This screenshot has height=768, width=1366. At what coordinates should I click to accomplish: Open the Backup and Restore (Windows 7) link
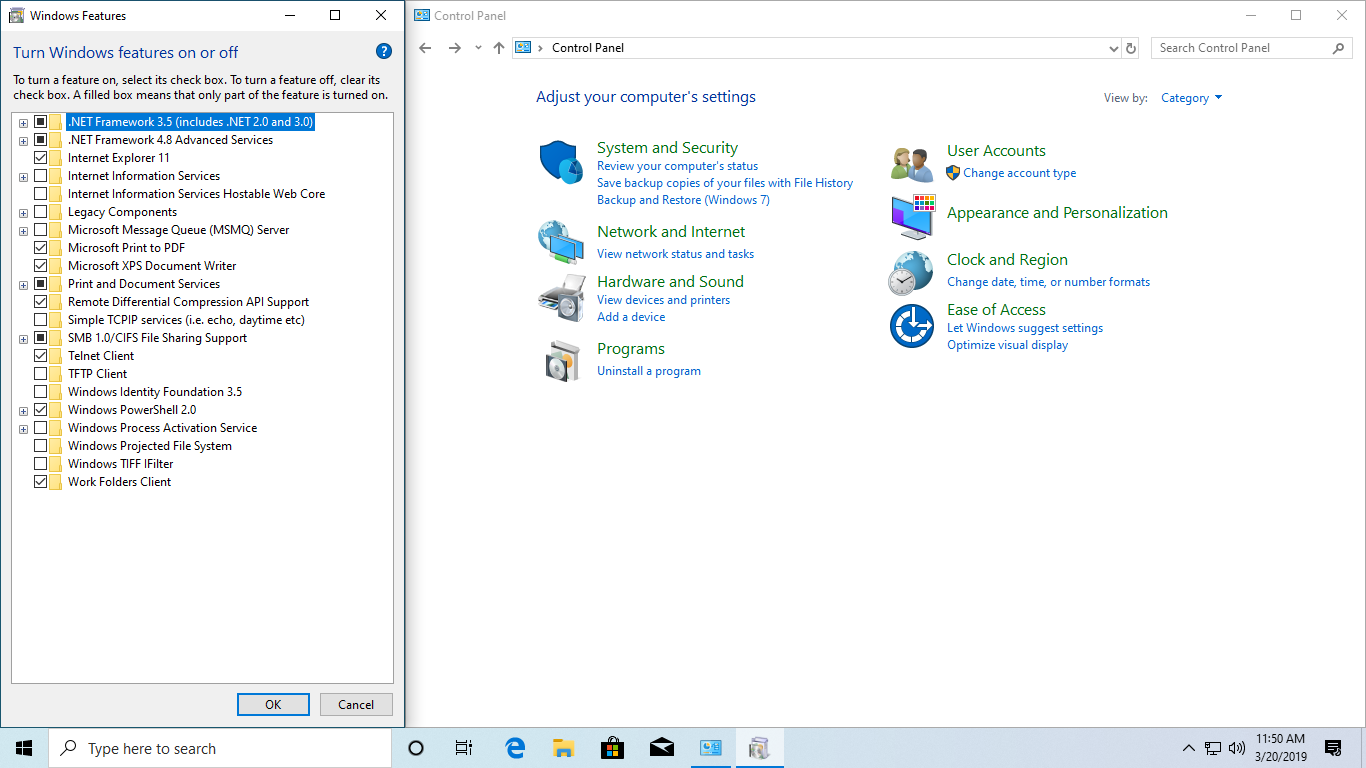click(683, 200)
